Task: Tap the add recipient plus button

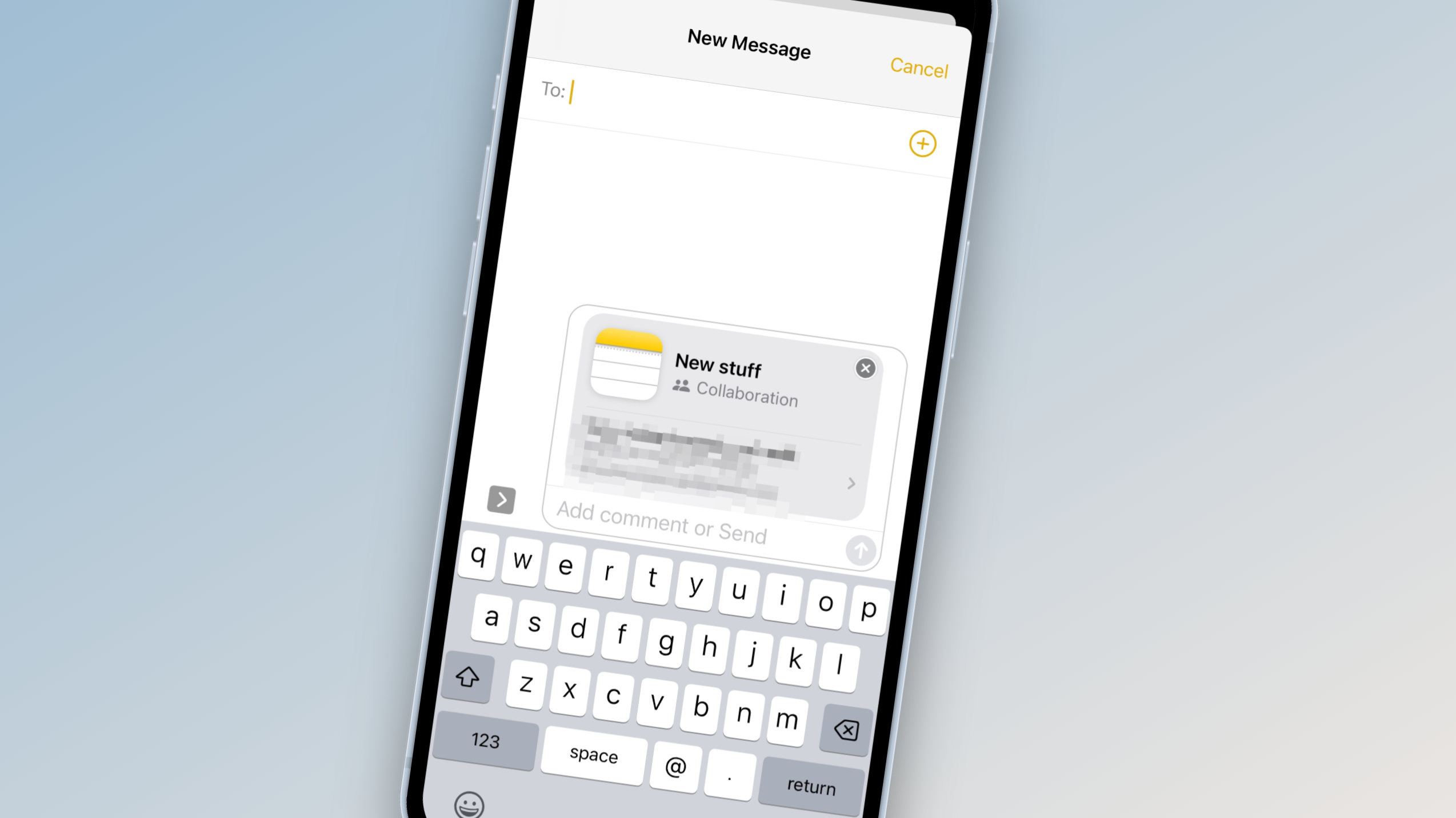Action: point(921,143)
